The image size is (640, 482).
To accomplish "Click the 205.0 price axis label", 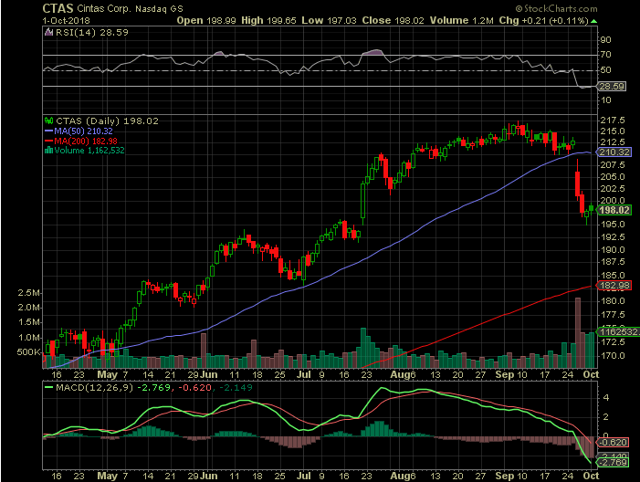I will (612, 177).
